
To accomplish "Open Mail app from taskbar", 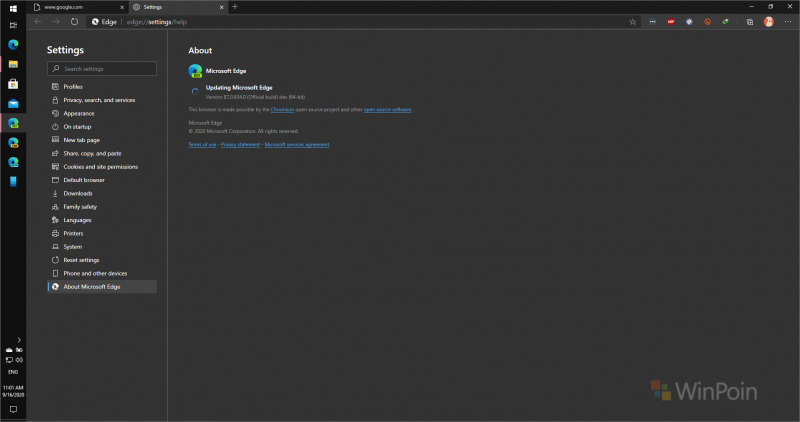I will click(13, 104).
